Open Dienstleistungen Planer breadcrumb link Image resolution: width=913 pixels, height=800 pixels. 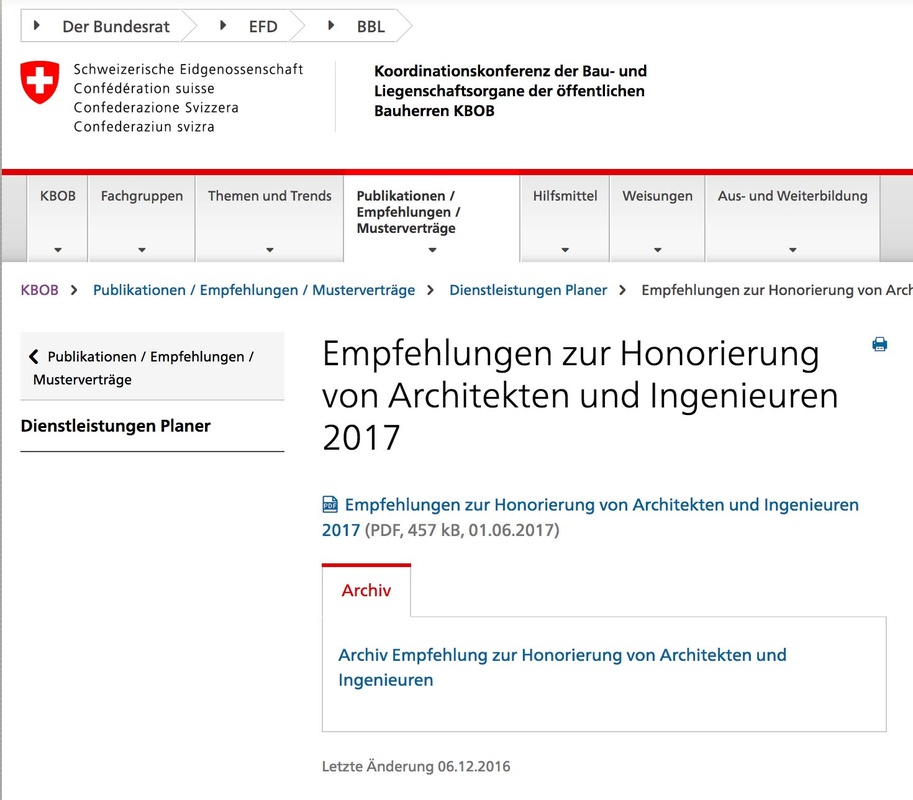tap(528, 290)
